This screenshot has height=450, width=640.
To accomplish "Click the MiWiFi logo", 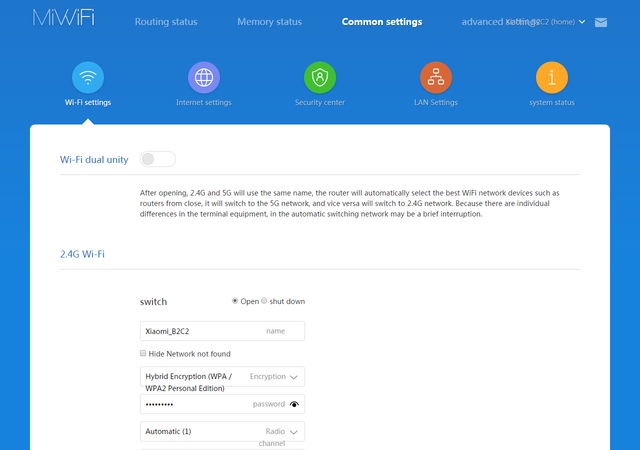I will pos(64,18).
